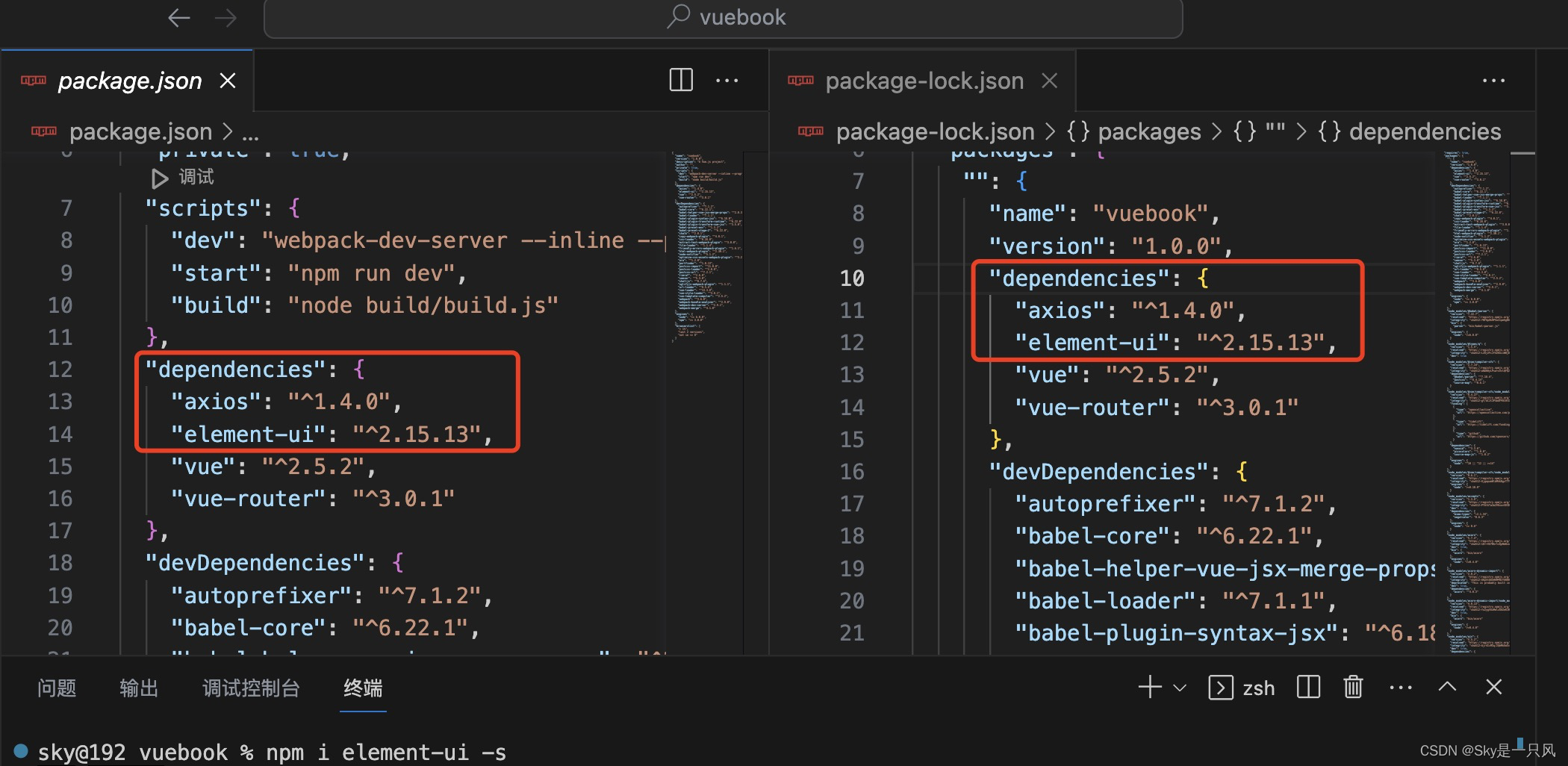Split the terminal with split icon
The image size is (1568, 766).
tap(1308, 687)
